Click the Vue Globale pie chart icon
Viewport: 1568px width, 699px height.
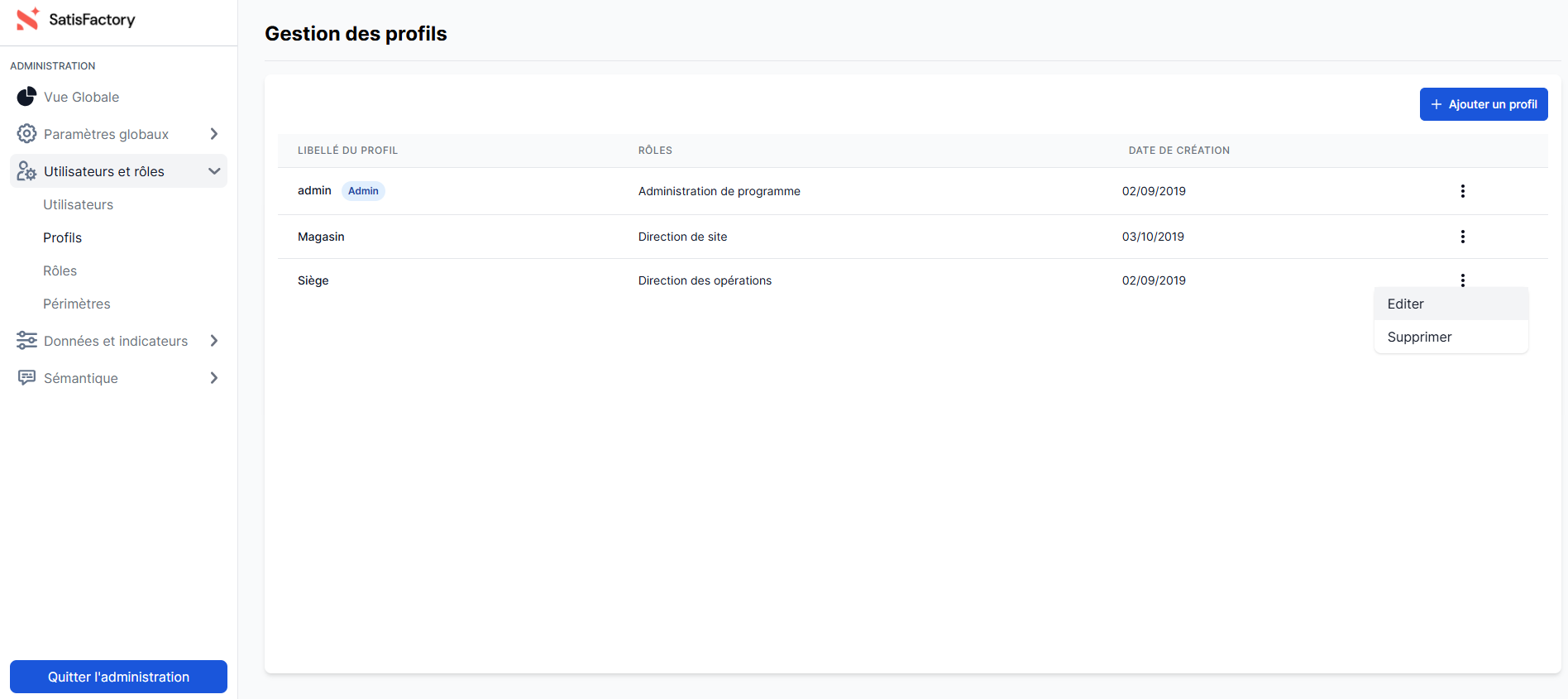pos(26,97)
